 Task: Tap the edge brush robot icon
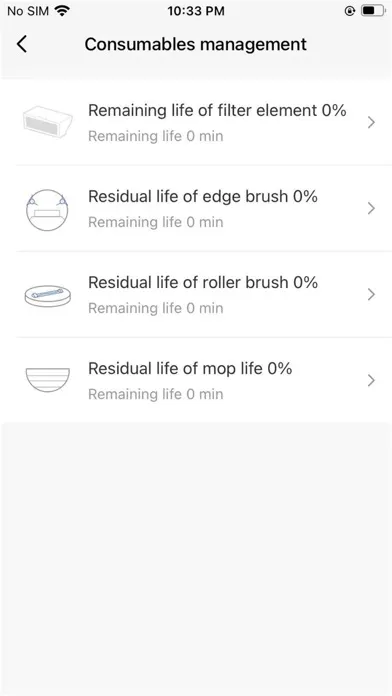(x=47, y=210)
